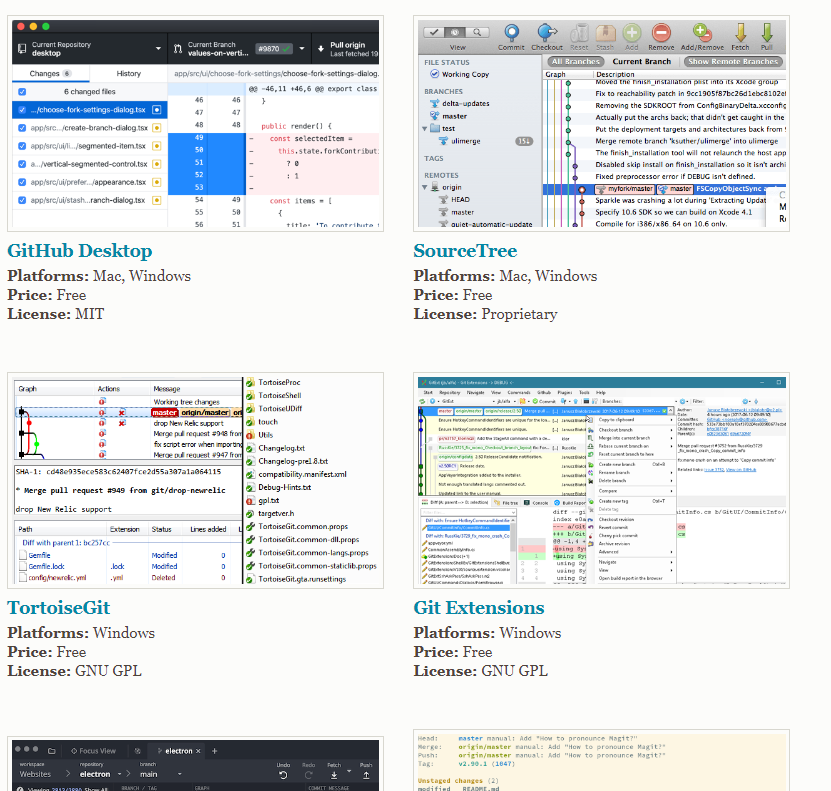Uncheck segmented-item.tsx checkbox
This screenshot has width=831, height=791.
[22, 146]
